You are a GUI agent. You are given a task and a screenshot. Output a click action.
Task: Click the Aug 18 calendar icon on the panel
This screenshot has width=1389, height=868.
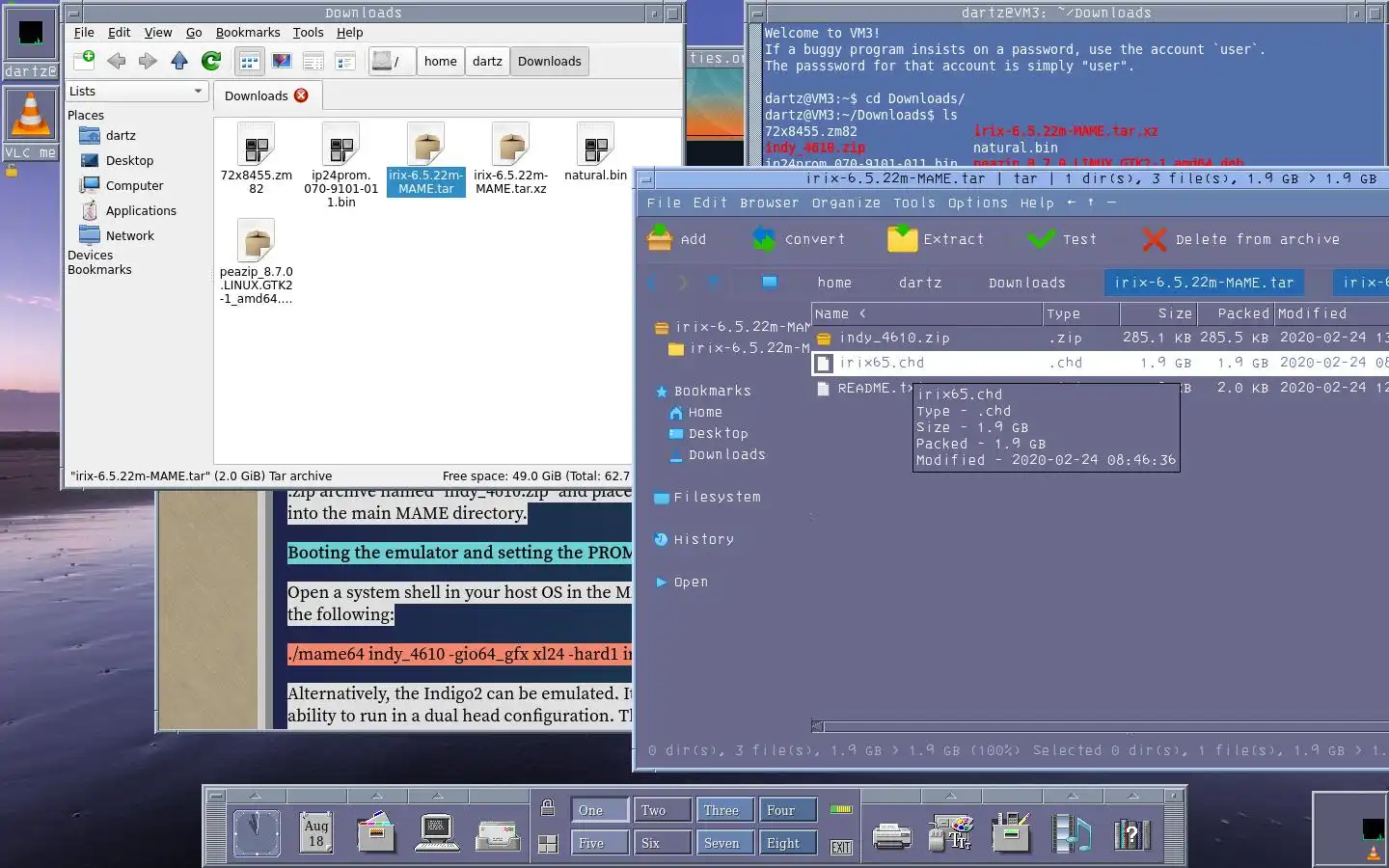tap(316, 832)
